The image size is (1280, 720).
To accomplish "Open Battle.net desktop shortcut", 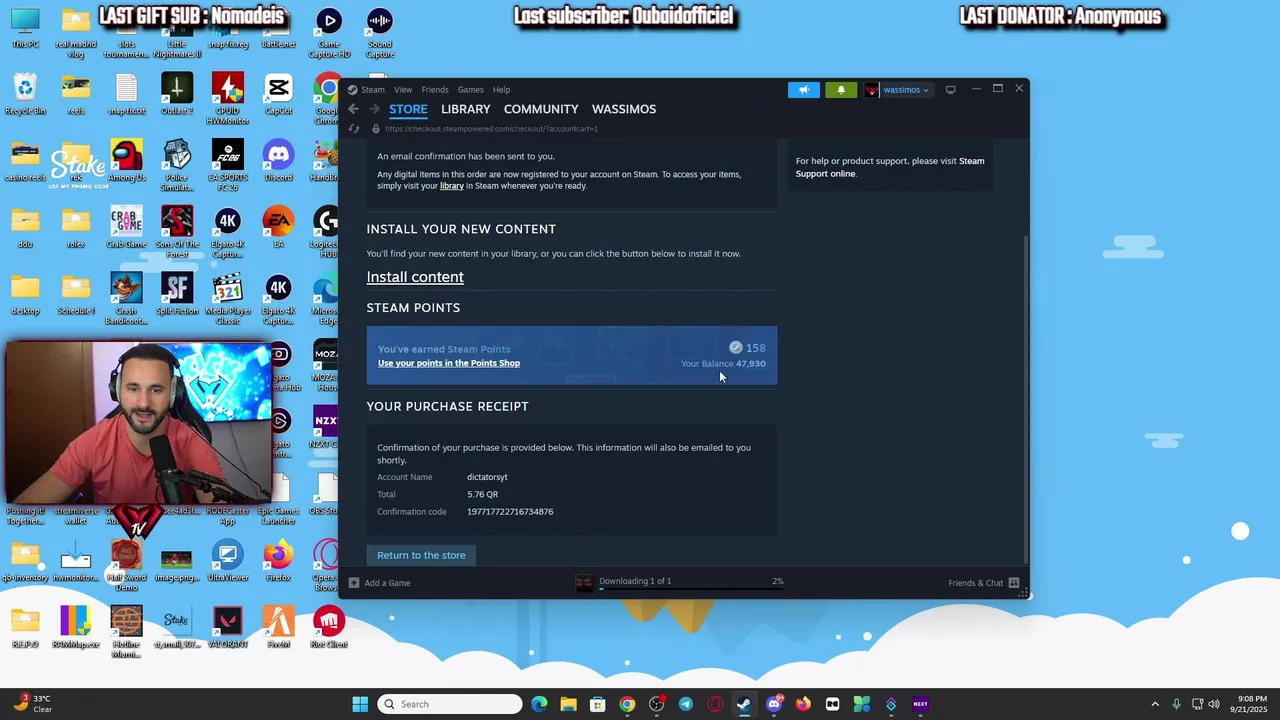I will click(278, 28).
